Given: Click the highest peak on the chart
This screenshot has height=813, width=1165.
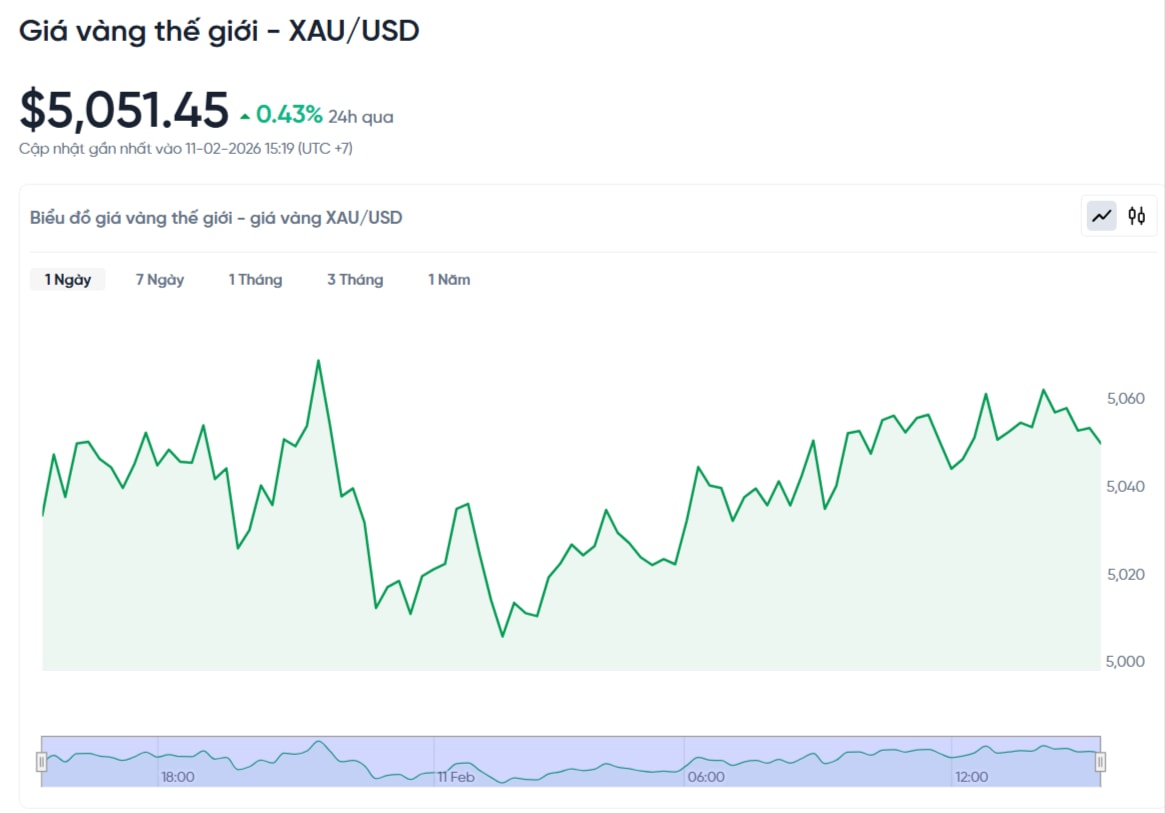Looking at the screenshot, I should coord(319,361).
